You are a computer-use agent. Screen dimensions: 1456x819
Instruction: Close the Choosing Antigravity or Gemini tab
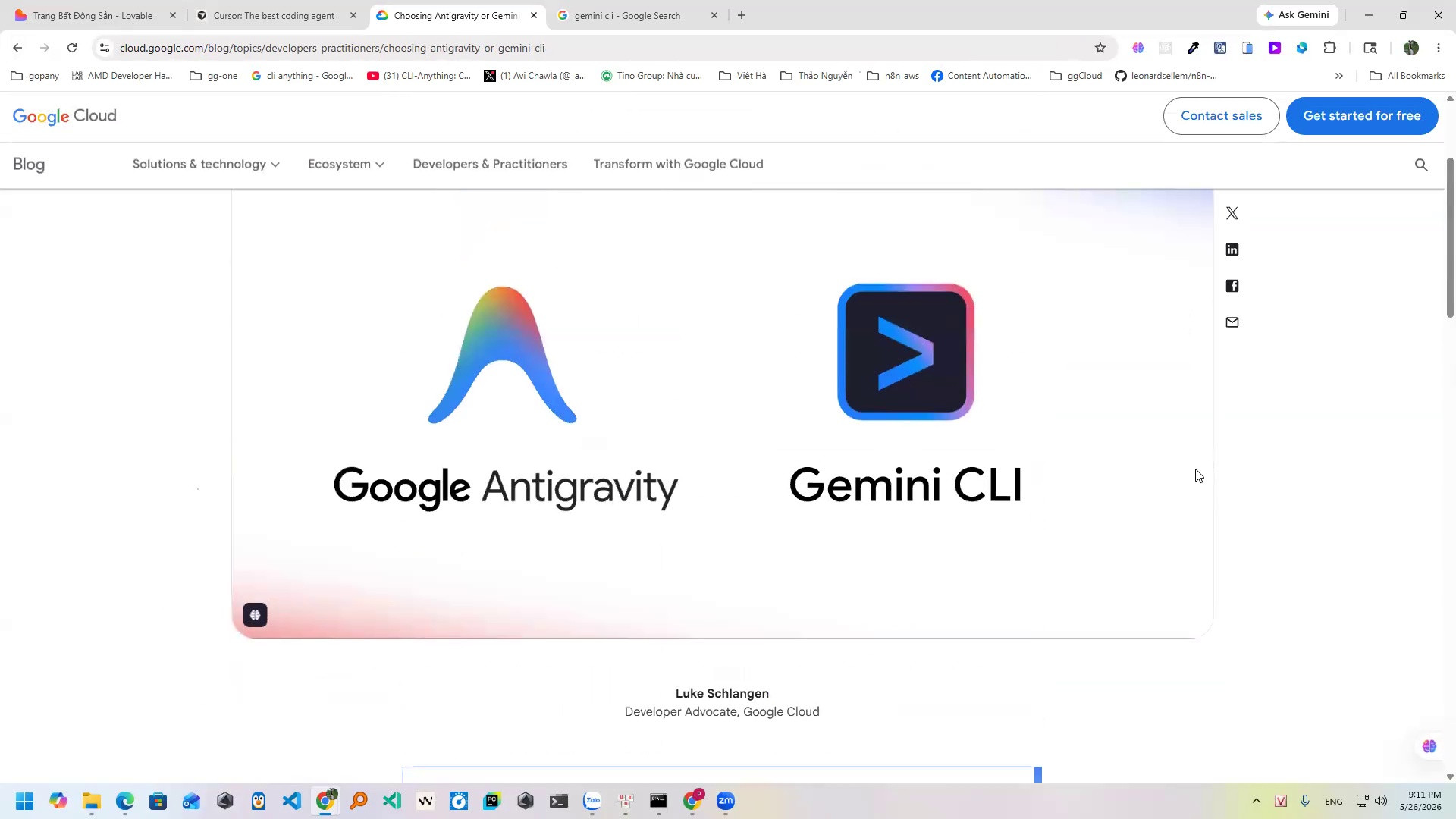[x=534, y=15]
